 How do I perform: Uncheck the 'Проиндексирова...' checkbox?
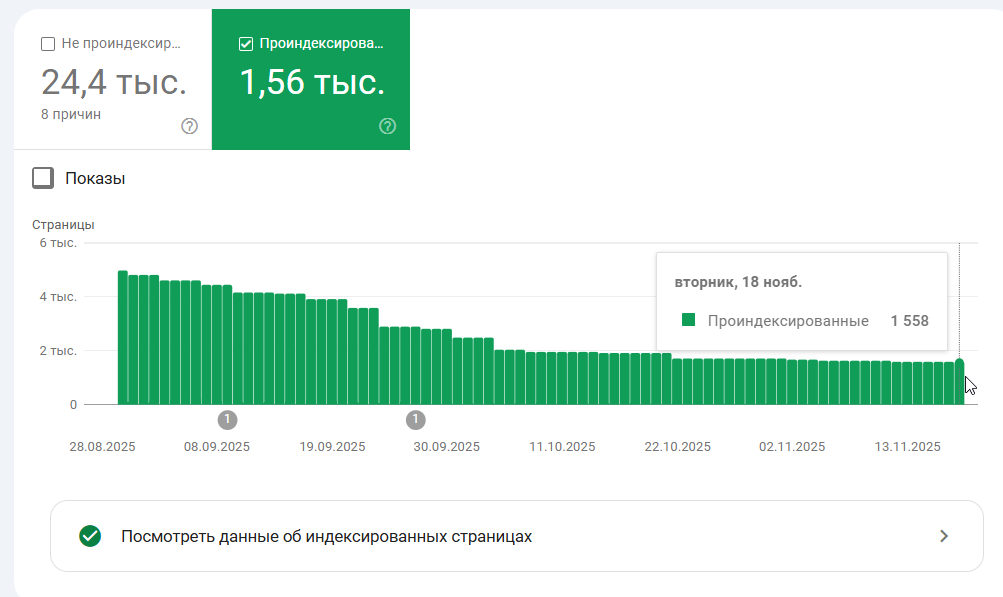(246, 44)
